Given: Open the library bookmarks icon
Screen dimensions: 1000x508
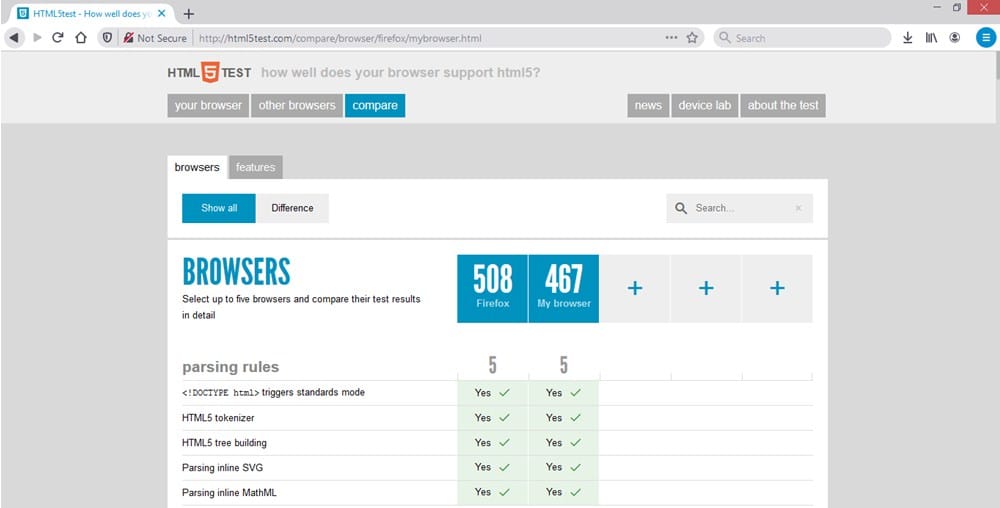Looking at the screenshot, I should (x=931, y=38).
